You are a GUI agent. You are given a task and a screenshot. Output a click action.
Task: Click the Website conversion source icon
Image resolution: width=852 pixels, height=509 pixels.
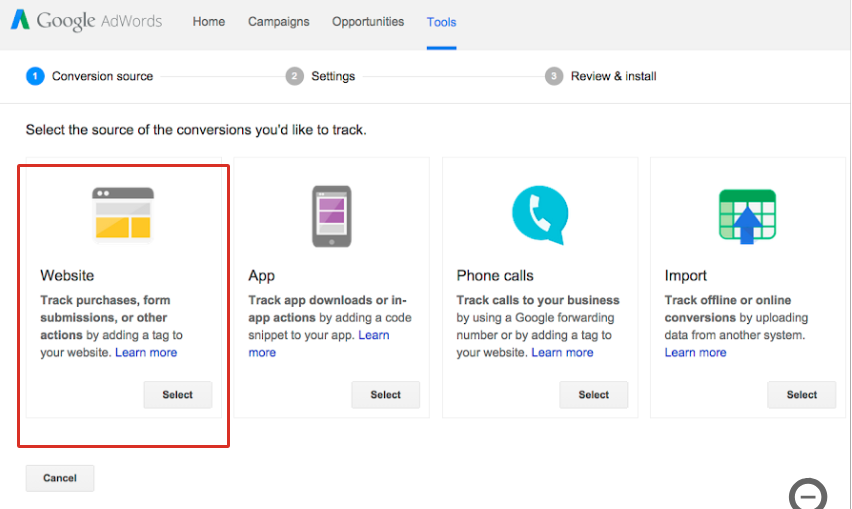[x=123, y=213]
